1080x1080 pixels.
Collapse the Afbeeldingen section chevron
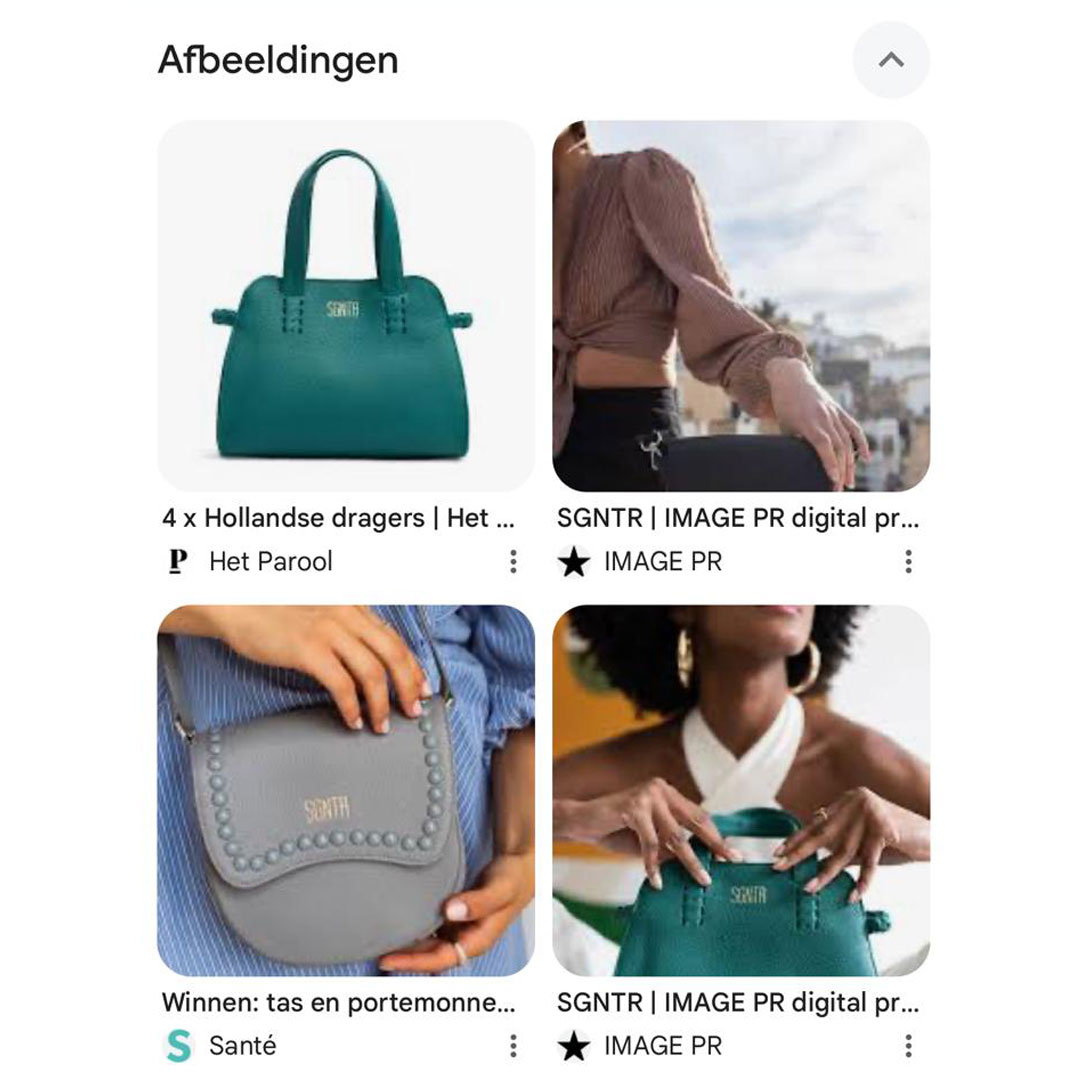(891, 60)
